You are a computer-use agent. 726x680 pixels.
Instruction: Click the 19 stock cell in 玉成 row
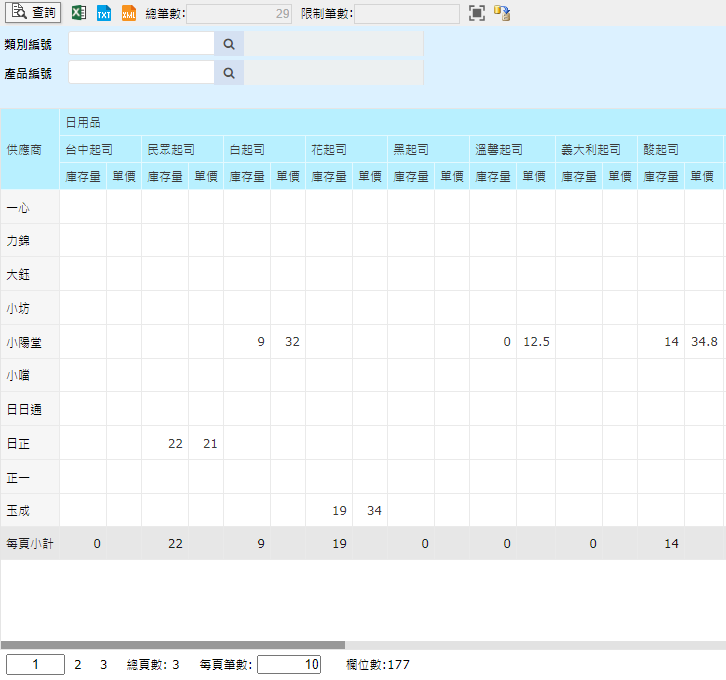point(329,510)
